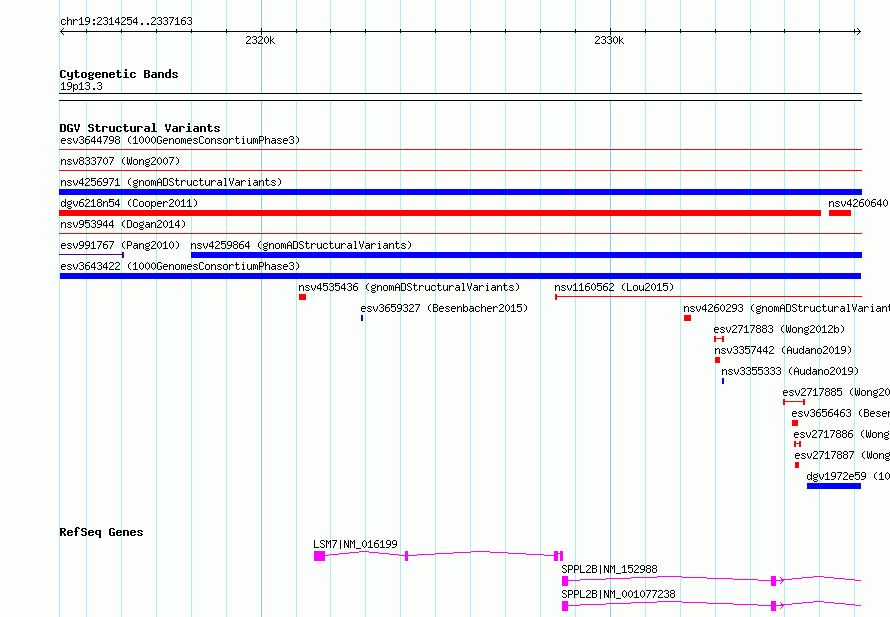Screen dimensions: 890x617
Task: Select esv991767 (Pang2010) variant label
Action: (120, 245)
